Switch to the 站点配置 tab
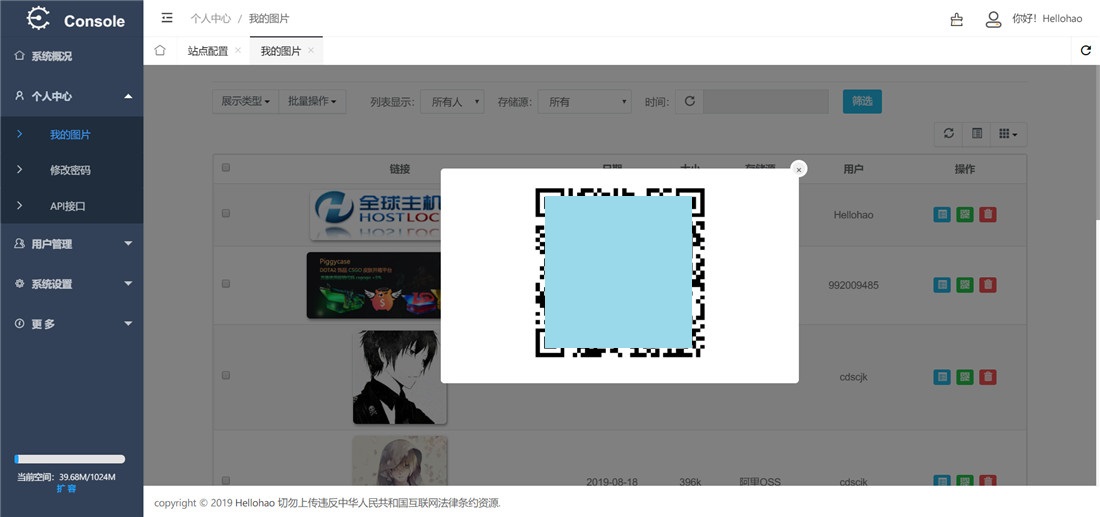Screen dimensions: 1100x517 coord(208,50)
